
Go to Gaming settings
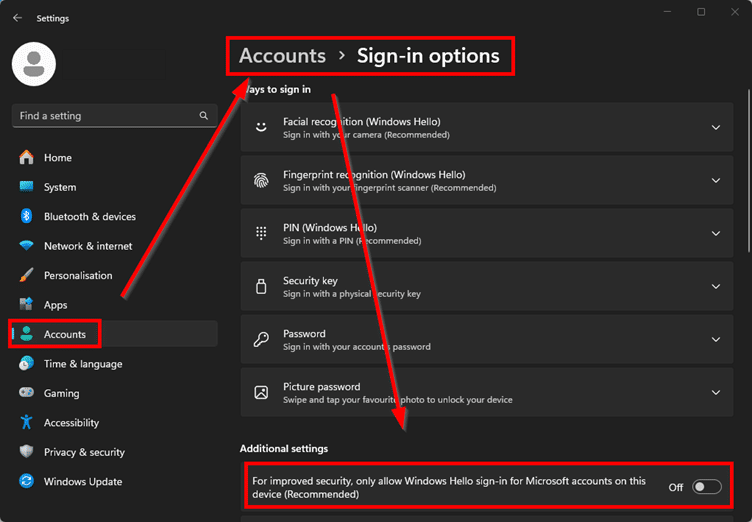pos(115,393)
